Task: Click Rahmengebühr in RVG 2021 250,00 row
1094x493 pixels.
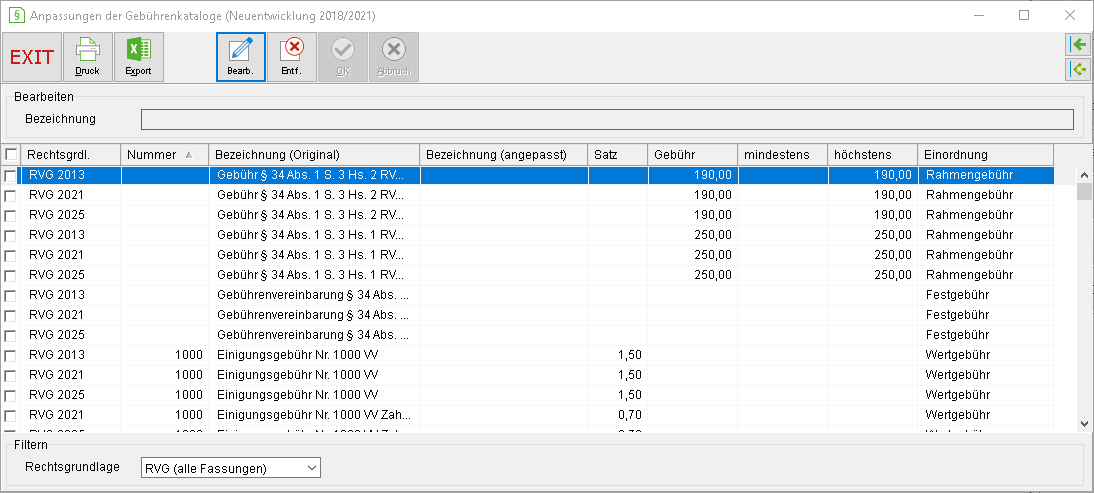Action: (x=969, y=255)
